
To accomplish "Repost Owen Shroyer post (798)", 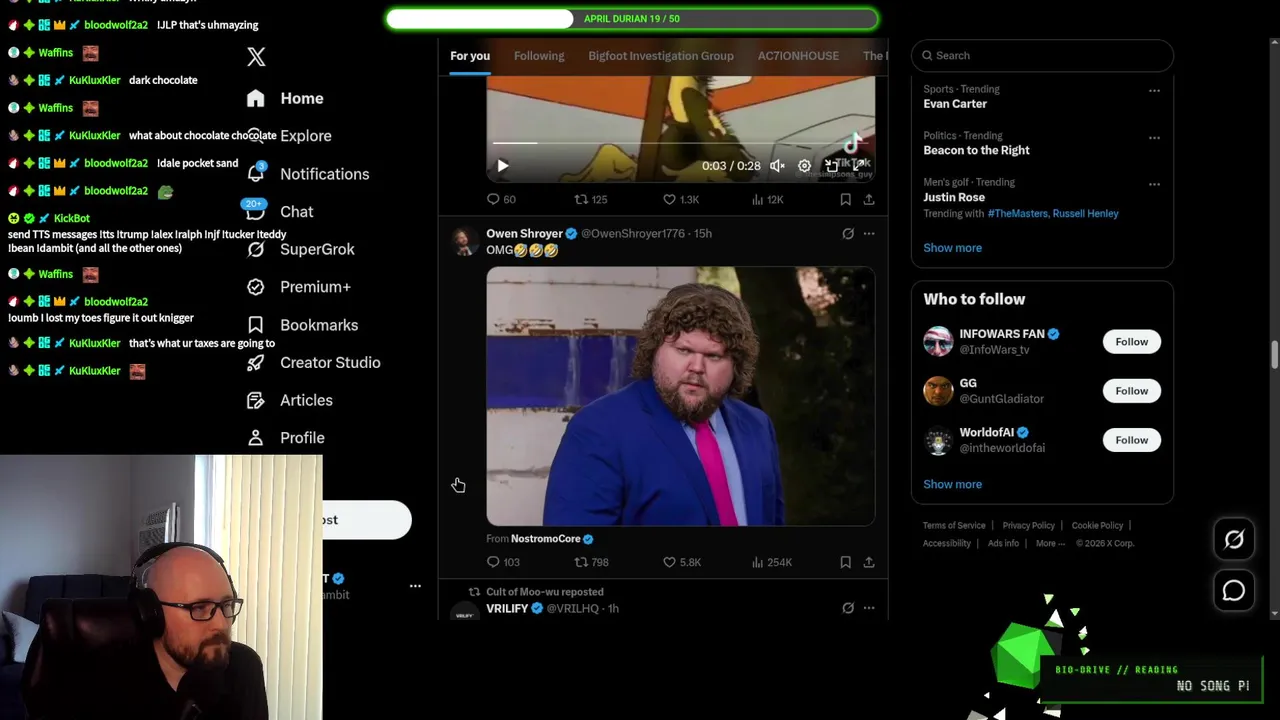I will tap(591, 562).
